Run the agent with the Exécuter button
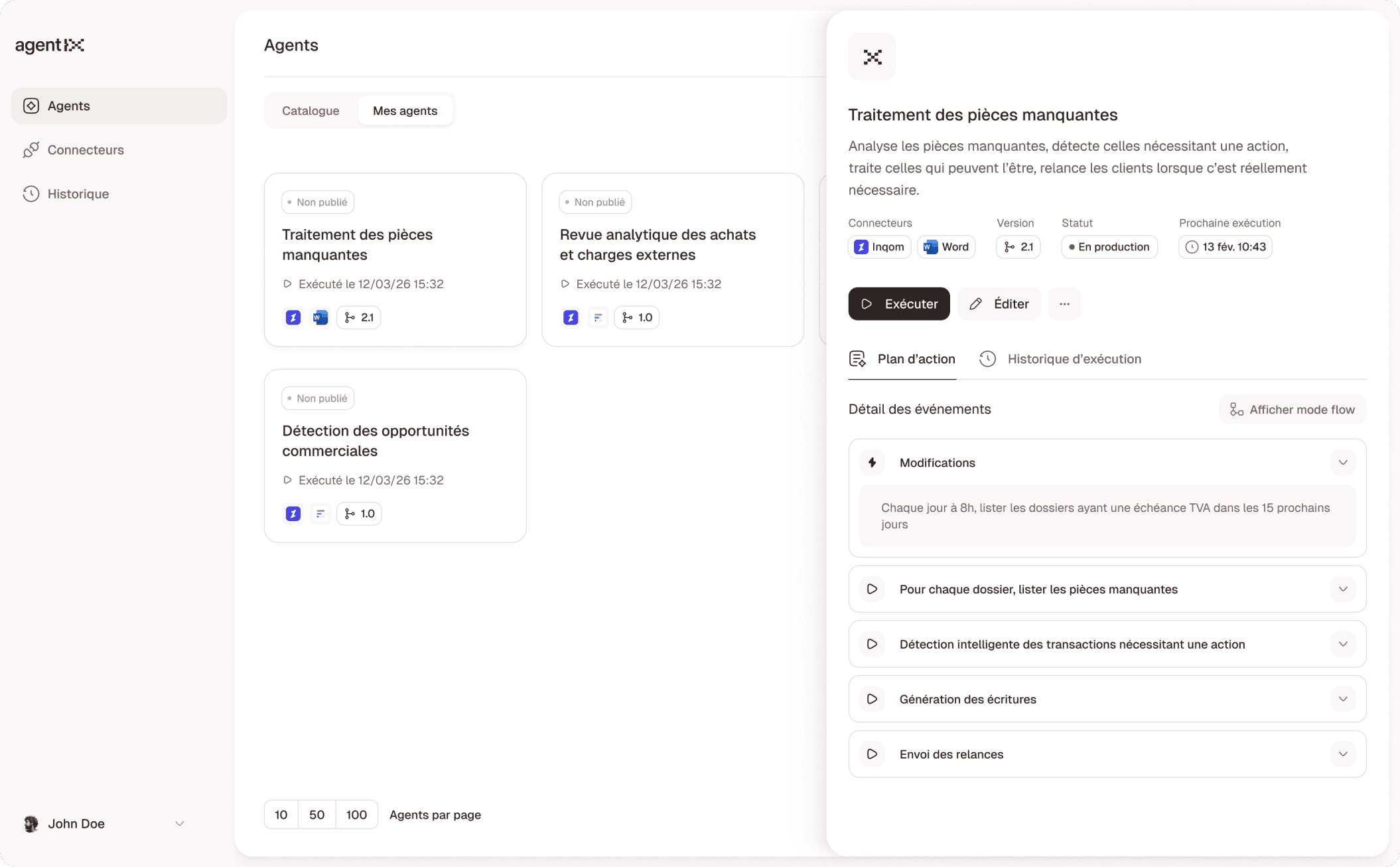Image resolution: width=1400 pixels, height=867 pixels. 898,303
